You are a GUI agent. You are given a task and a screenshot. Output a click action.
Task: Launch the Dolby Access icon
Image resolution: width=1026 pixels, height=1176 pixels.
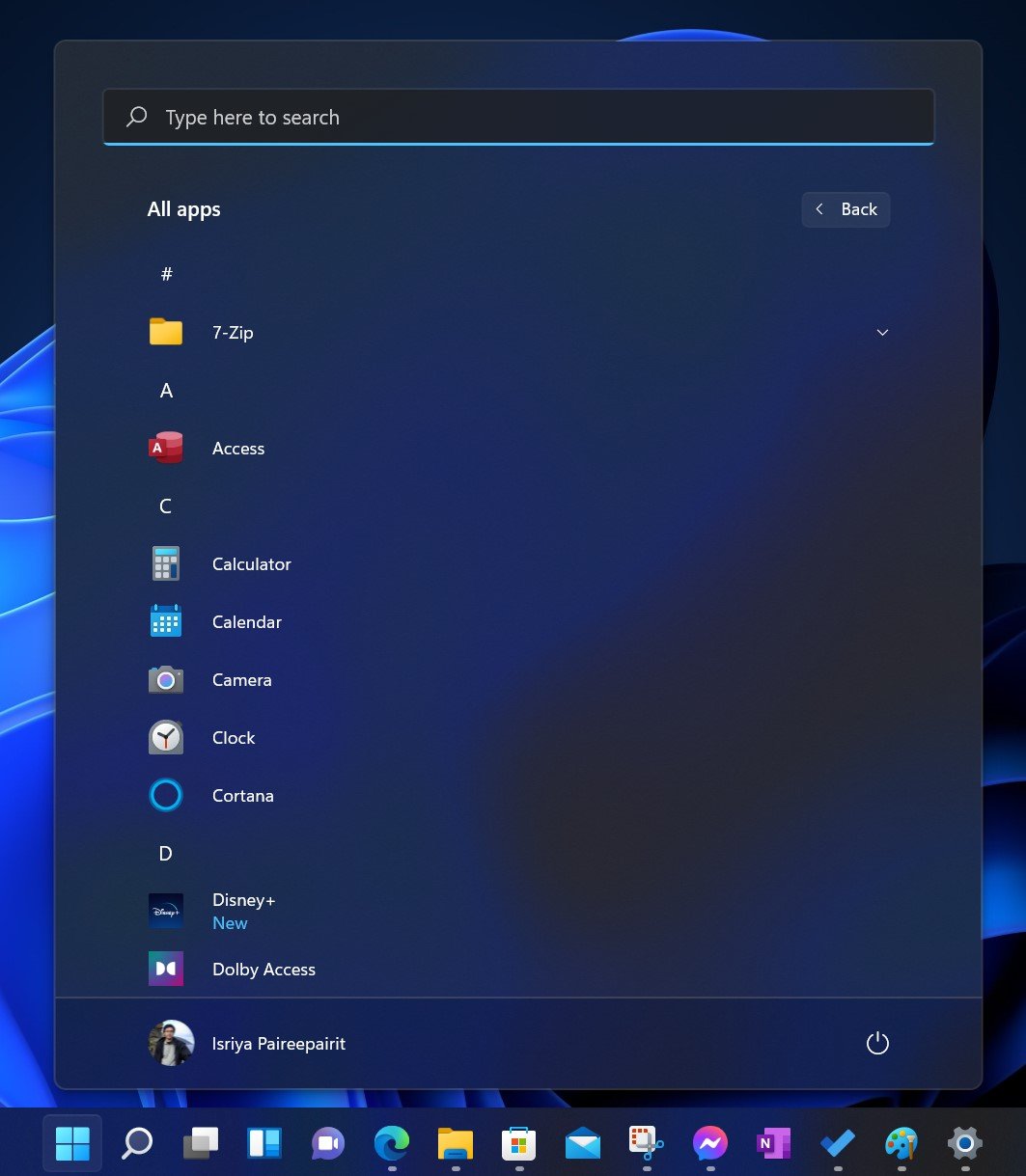coord(166,969)
